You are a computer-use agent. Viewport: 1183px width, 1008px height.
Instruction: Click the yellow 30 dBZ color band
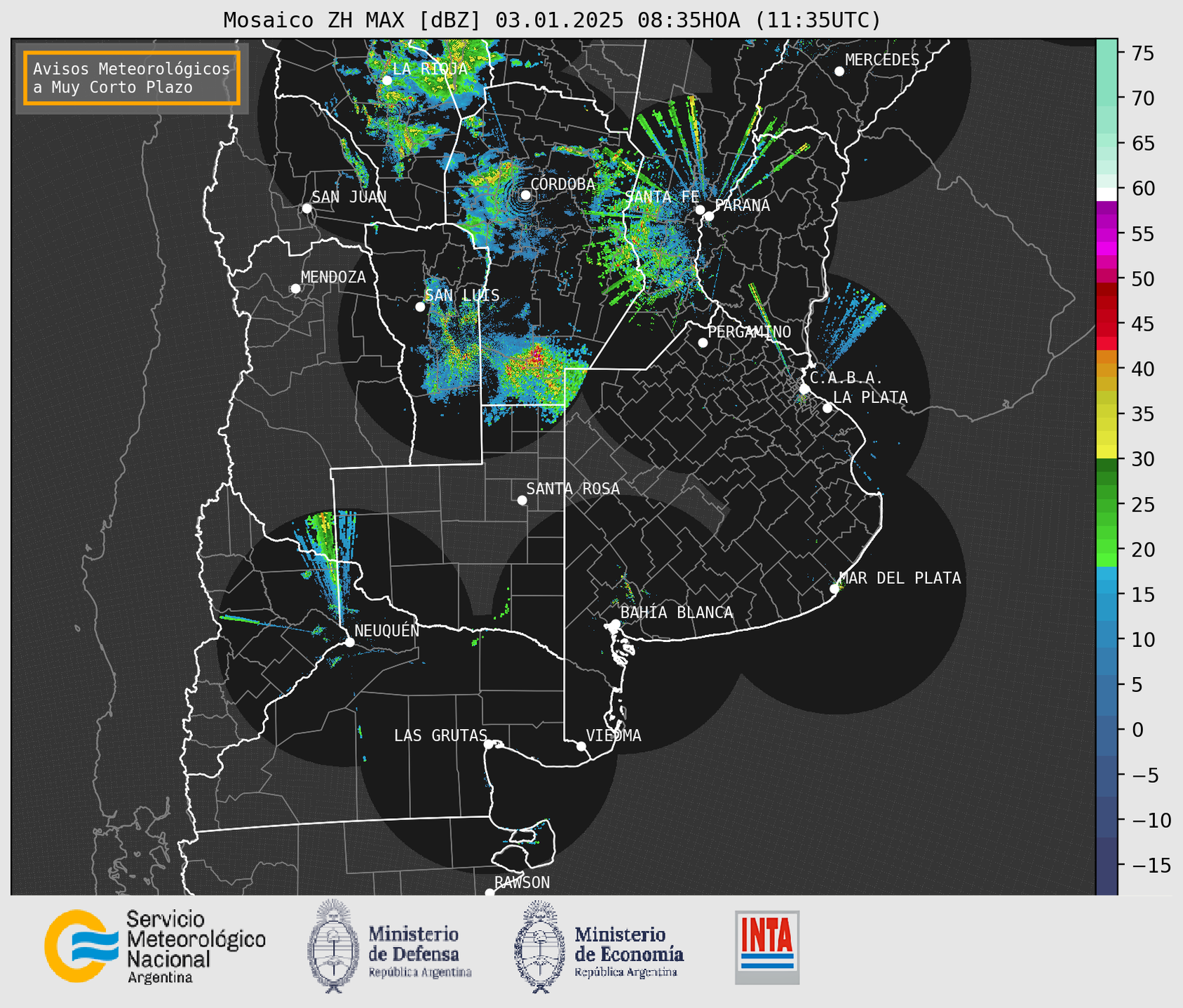point(1107,452)
